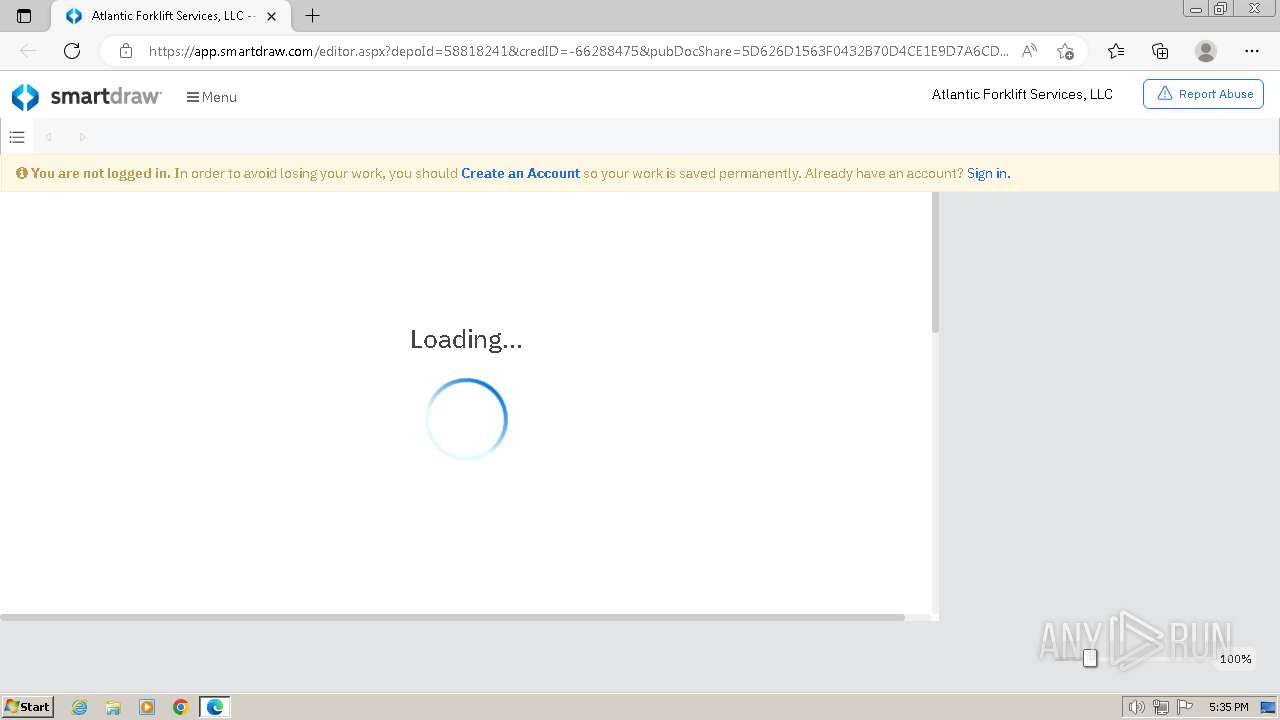Click the next page arrow in toolbar

click(x=82, y=137)
